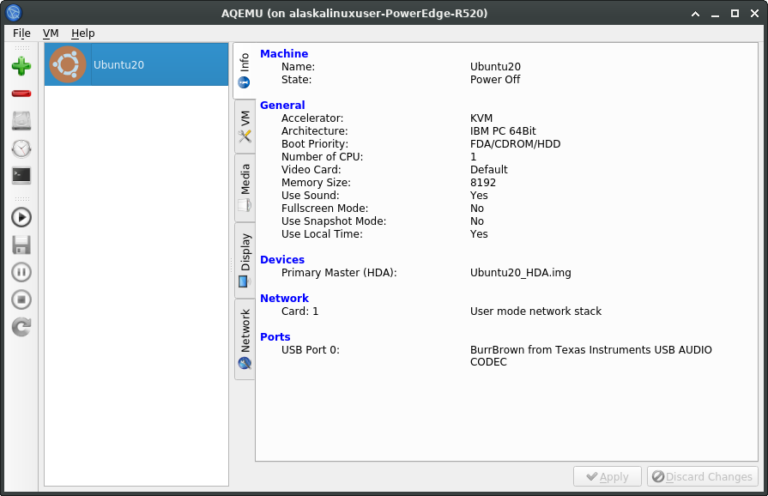
Task: Open the hard disk image tool icon
Action: [21, 121]
